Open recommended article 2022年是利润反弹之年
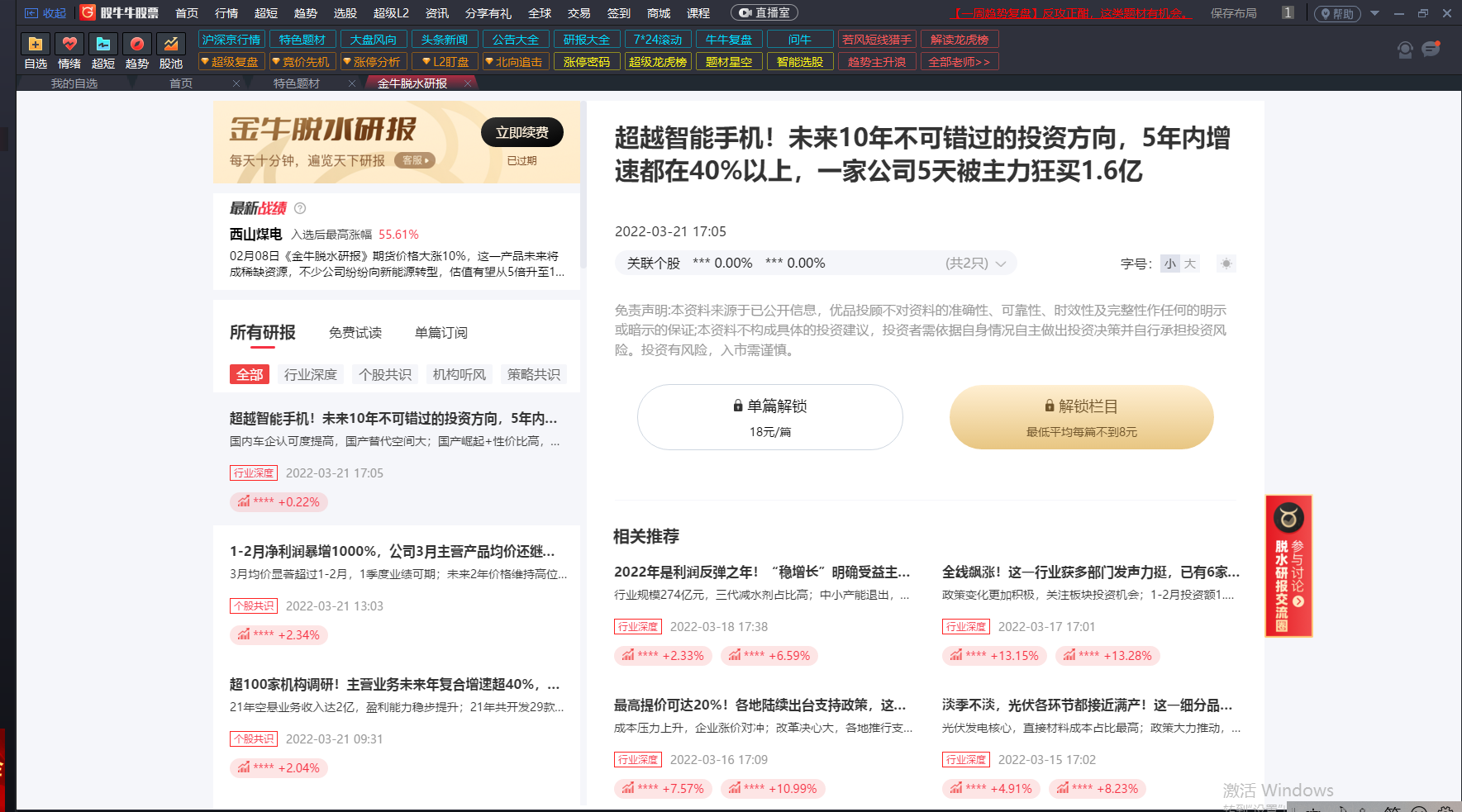The image size is (1462, 812). click(x=762, y=572)
